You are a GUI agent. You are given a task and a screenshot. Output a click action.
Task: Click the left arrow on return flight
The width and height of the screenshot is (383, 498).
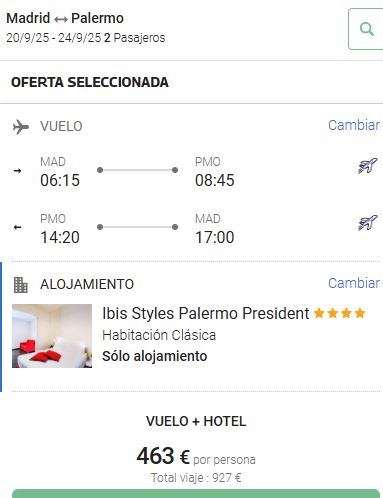click(x=17, y=227)
